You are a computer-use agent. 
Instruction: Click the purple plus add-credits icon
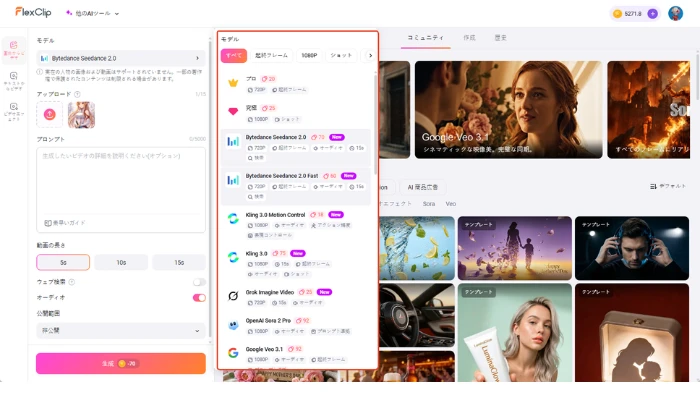pos(653,14)
